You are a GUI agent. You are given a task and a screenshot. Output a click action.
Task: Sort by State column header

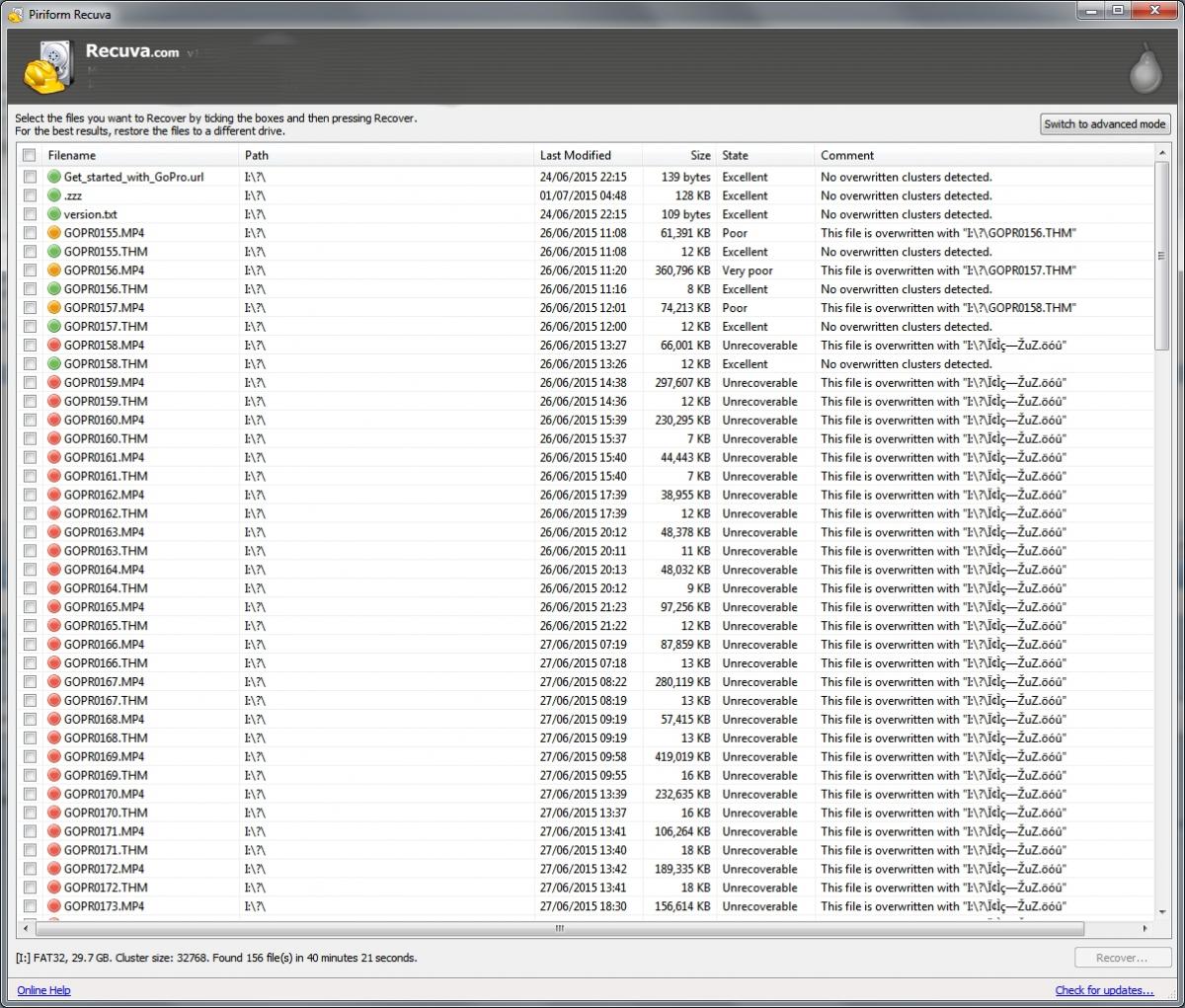(765, 155)
